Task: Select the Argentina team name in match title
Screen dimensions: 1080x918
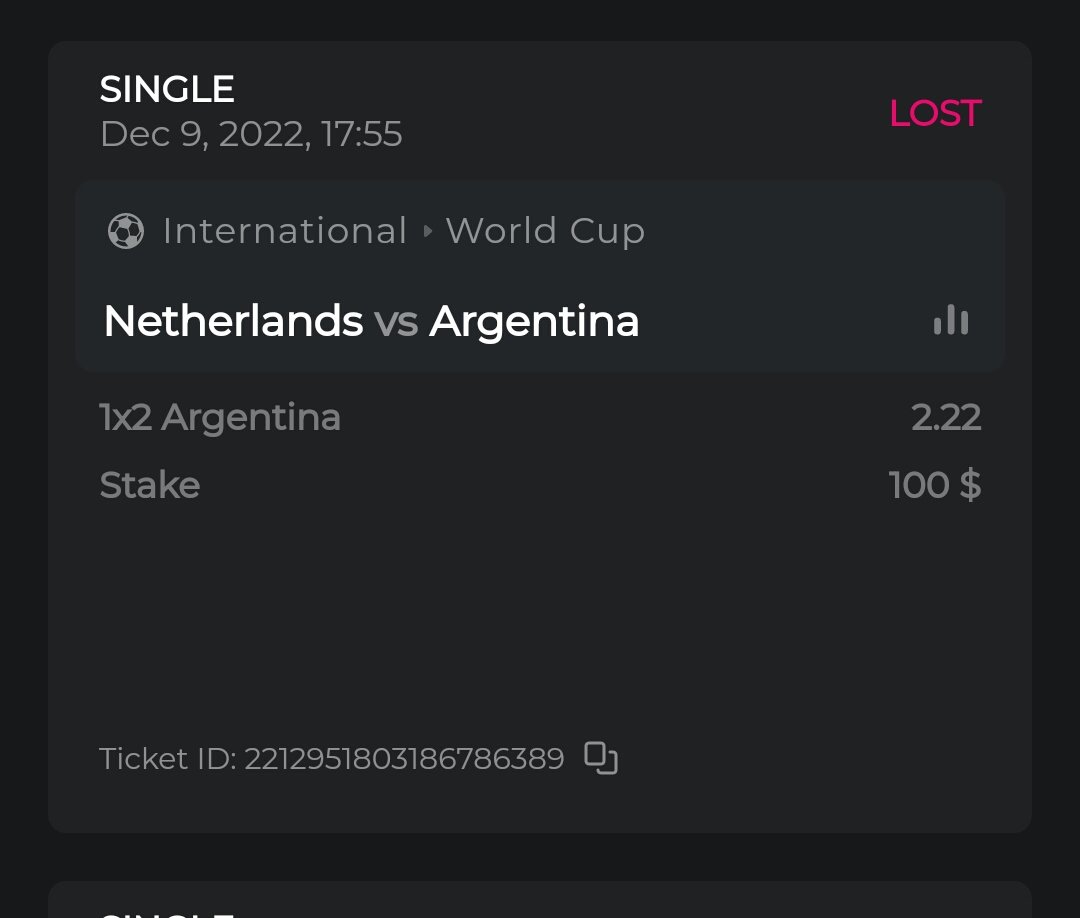Action: (x=534, y=321)
